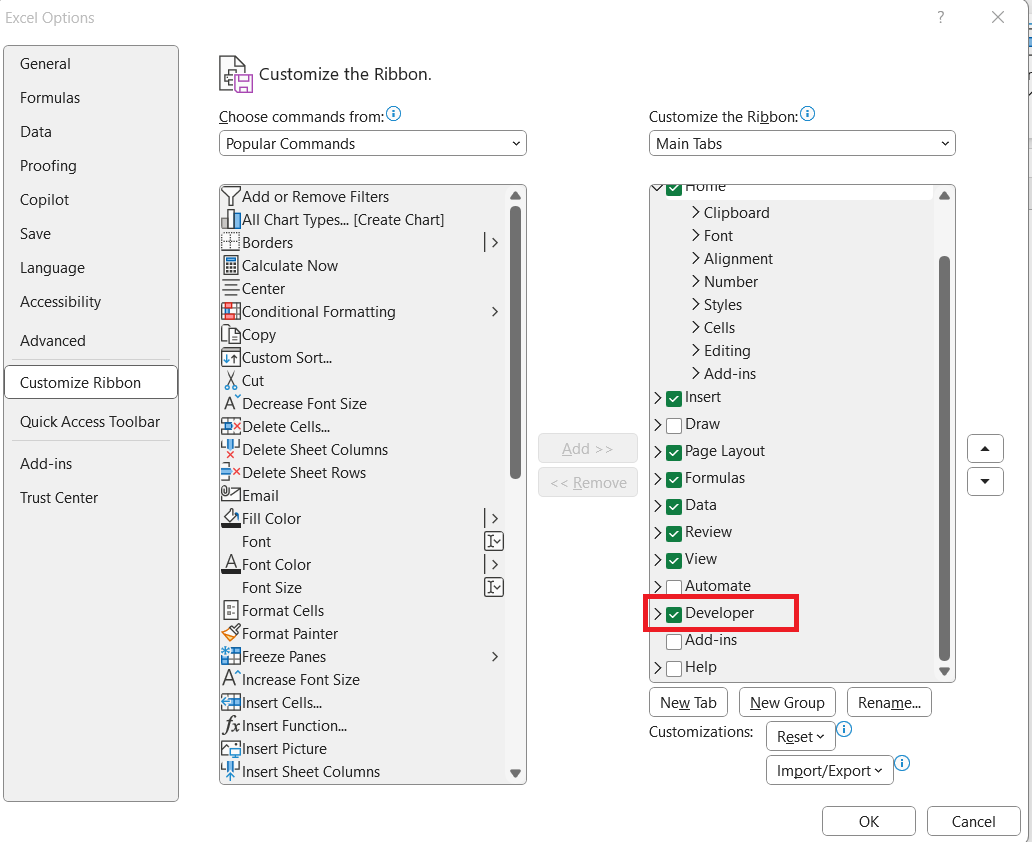The height and width of the screenshot is (842, 1032).
Task: Click info icon next to Choose commands from
Action: [x=394, y=114]
